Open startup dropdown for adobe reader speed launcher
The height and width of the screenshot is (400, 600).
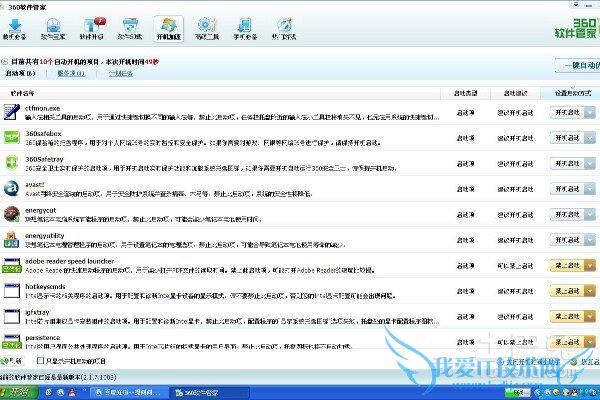click(x=590, y=265)
